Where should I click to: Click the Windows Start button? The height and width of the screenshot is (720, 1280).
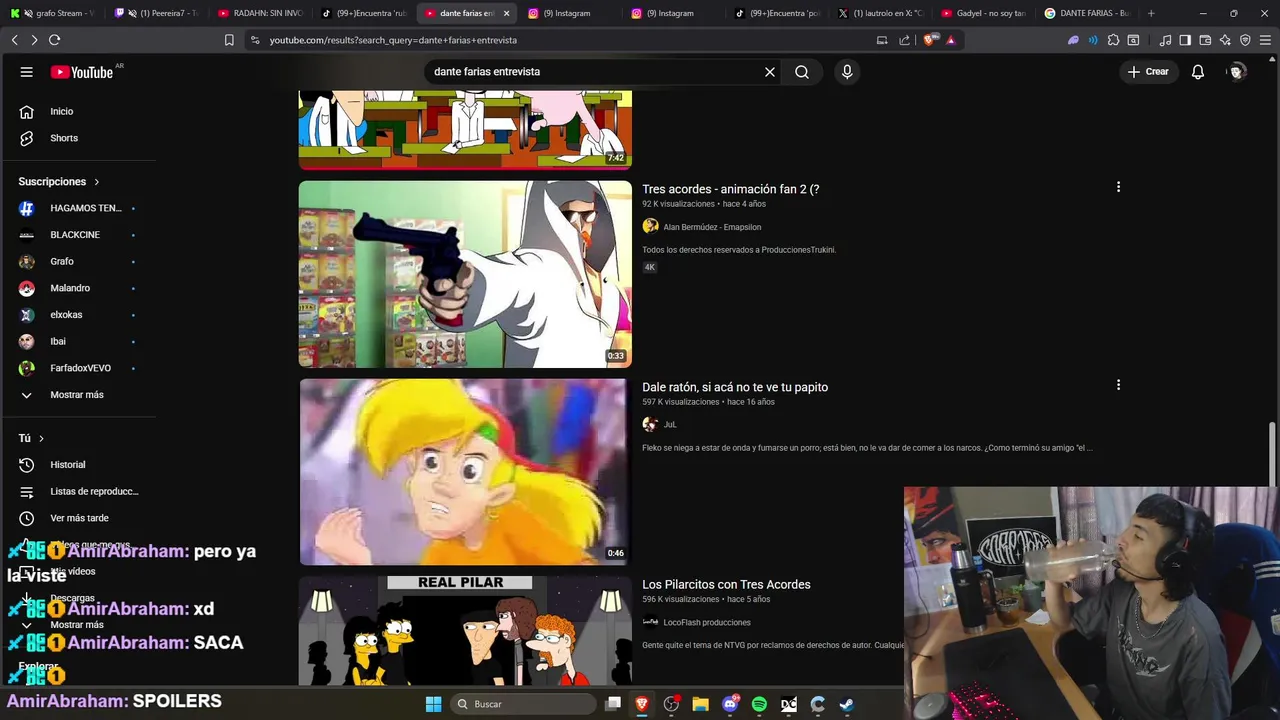433,704
